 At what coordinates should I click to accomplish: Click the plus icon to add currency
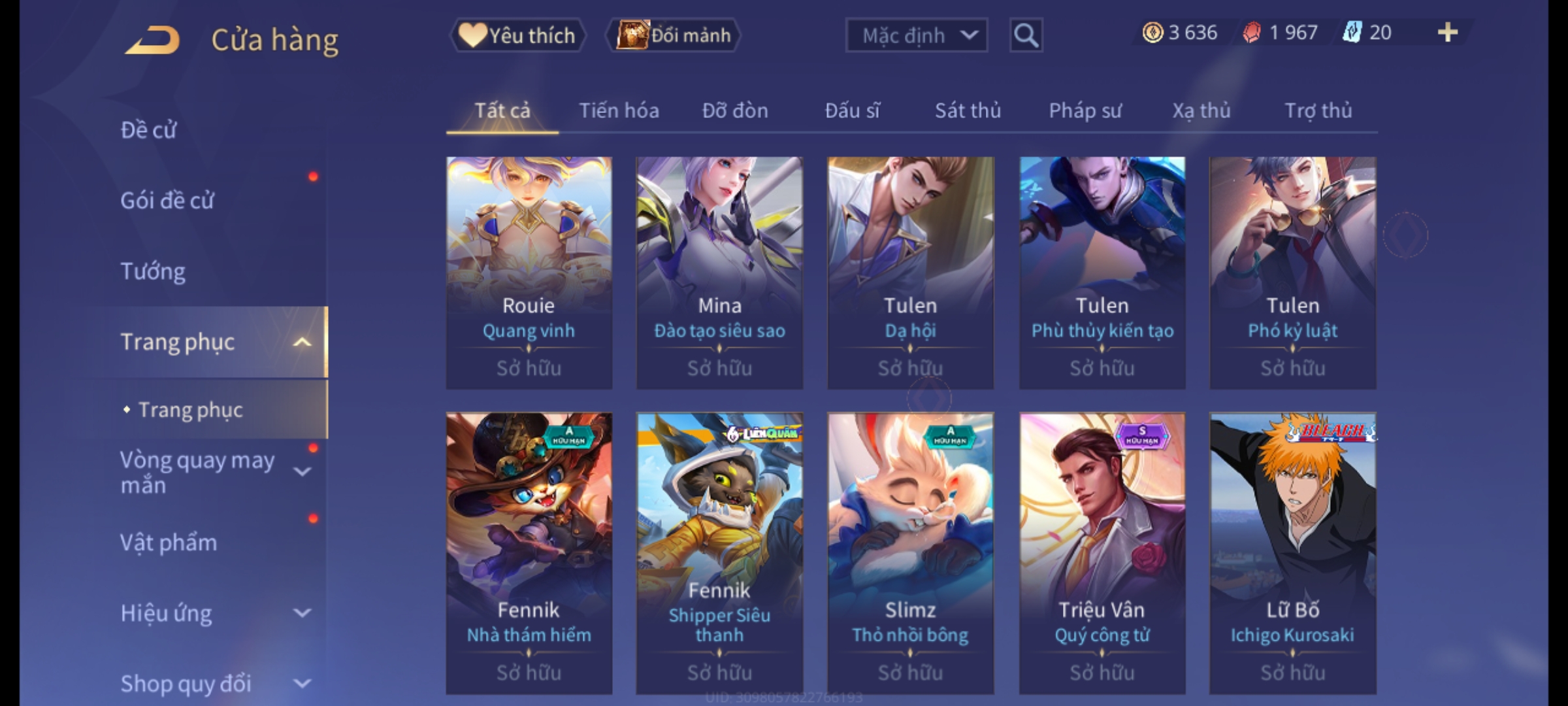click(1448, 33)
